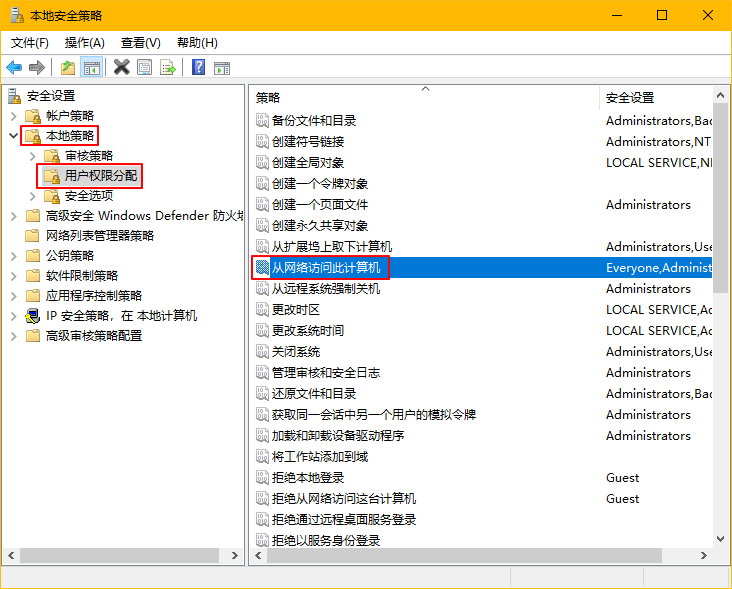732x589 pixels.
Task: Expand the 高级审核策略配置 tree node
Action: pos(14,336)
